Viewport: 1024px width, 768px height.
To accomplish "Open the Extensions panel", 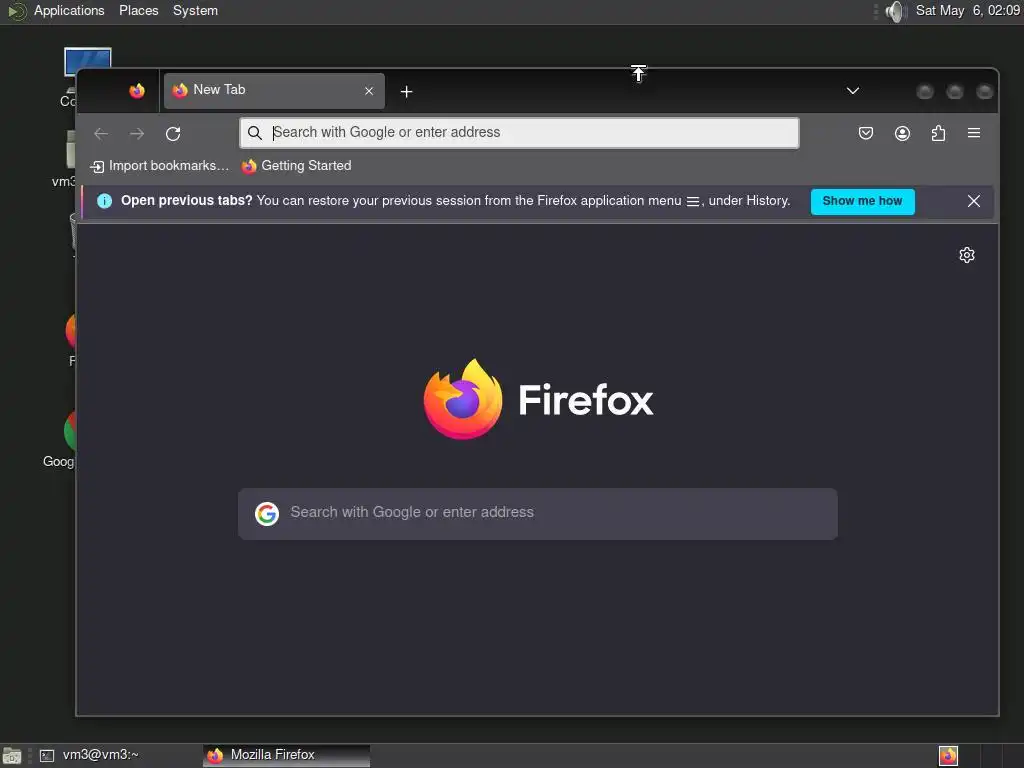I will [938, 133].
